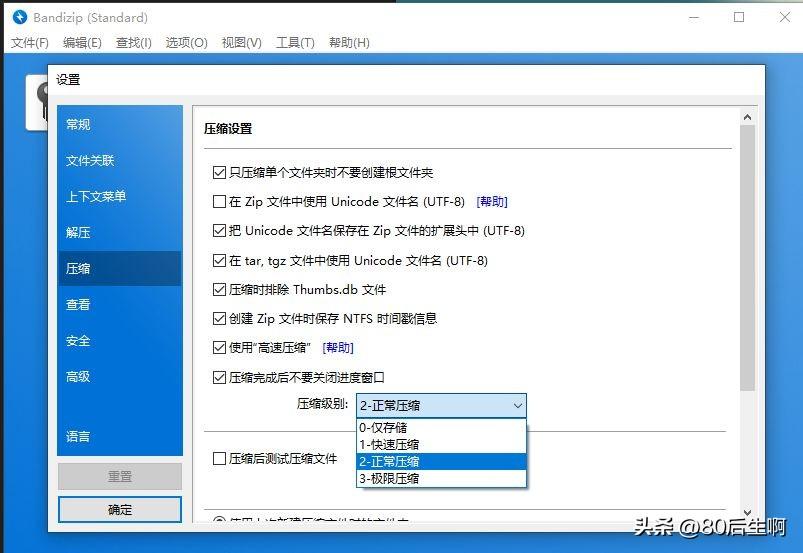Choose highlighted 2-正常压缩 list option
This screenshot has width=803, height=553.
coord(441,461)
